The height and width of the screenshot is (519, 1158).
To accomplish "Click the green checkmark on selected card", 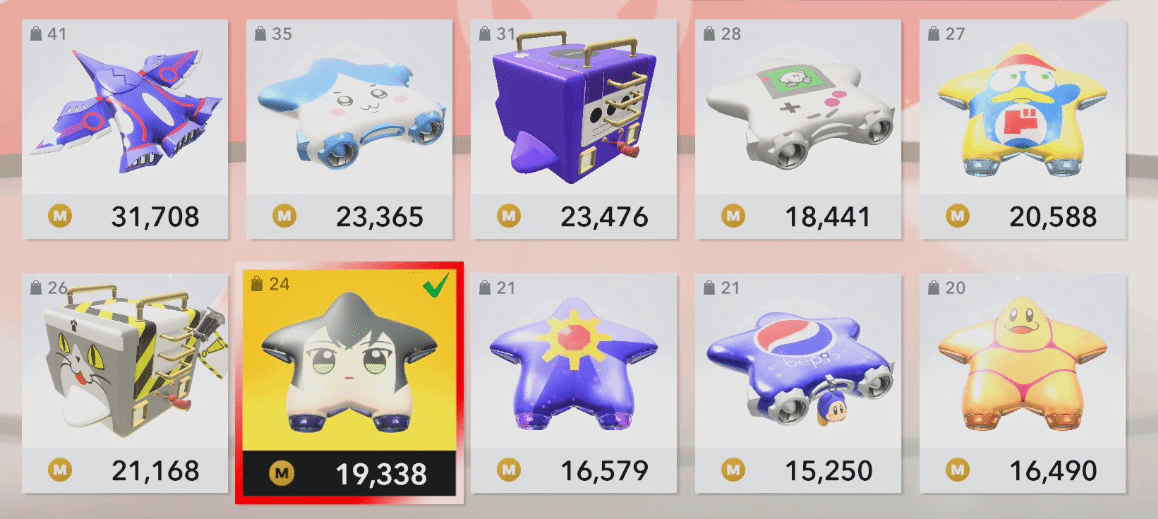I will tap(435, 286).
